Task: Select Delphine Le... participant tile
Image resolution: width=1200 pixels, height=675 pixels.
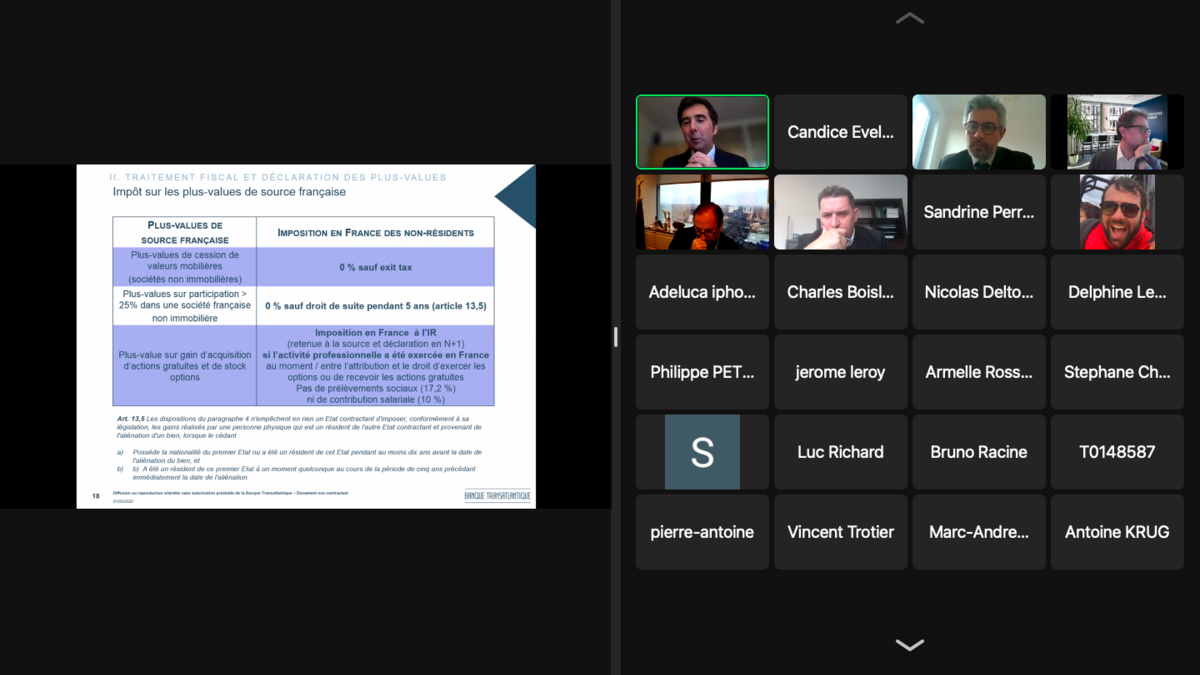Action: click(1117, 292)
